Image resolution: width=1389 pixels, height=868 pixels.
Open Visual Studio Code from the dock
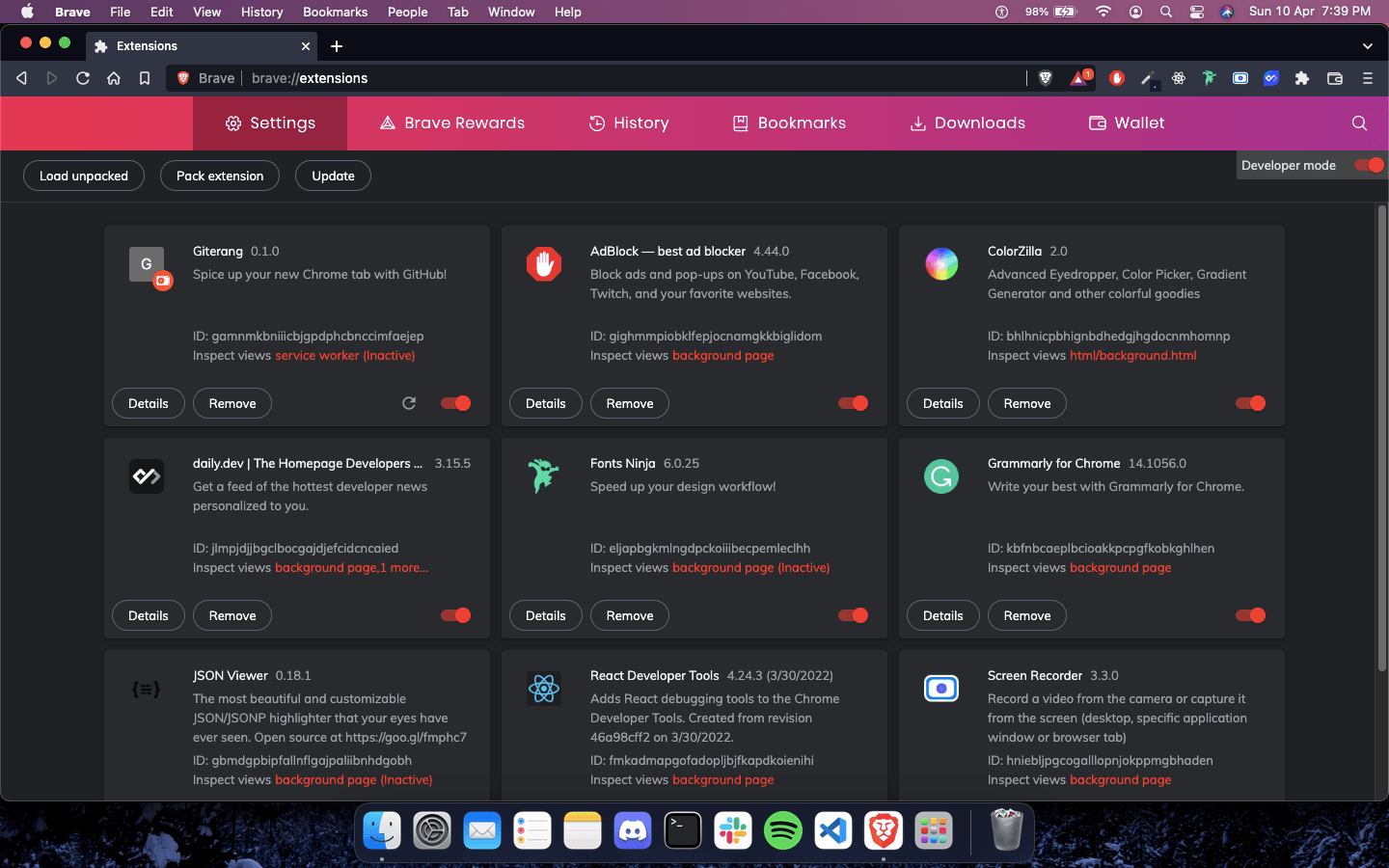(833, 829)
